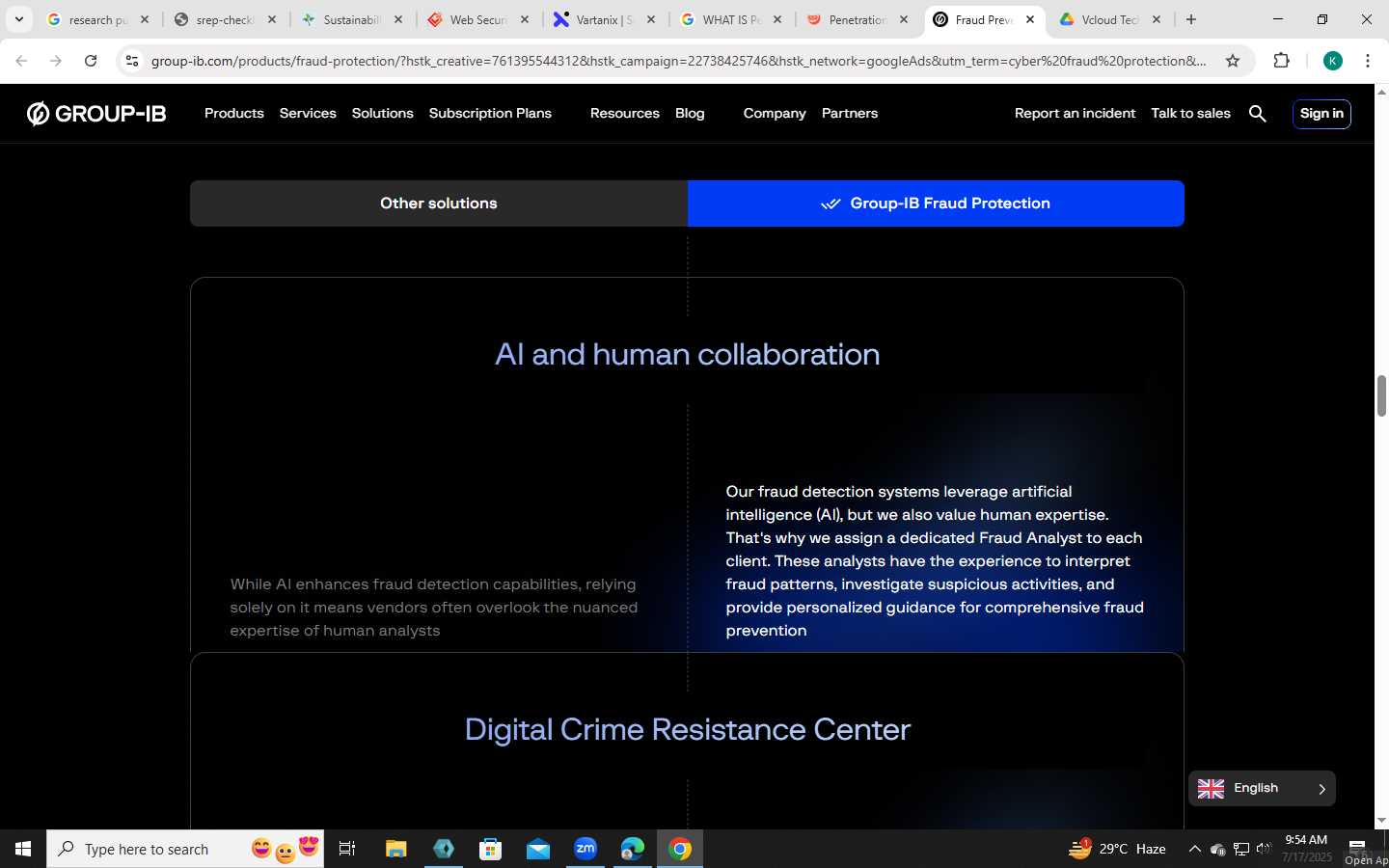Open File Explorer from taskbar
Viewport: 1389px width, 868px height.
point(396,849)
